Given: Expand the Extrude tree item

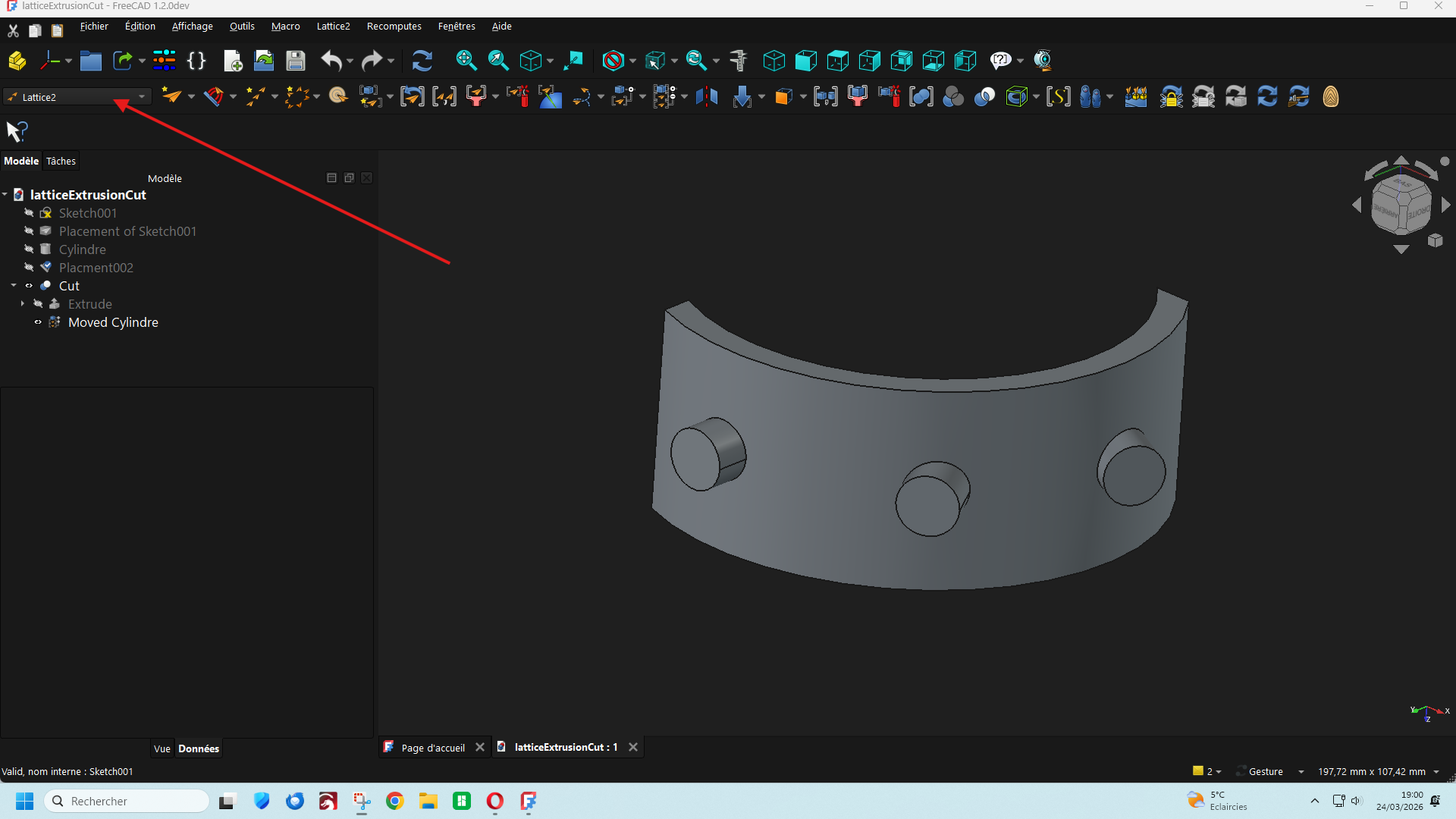Looking at the screenshot, I should click(x=23, y=304).
